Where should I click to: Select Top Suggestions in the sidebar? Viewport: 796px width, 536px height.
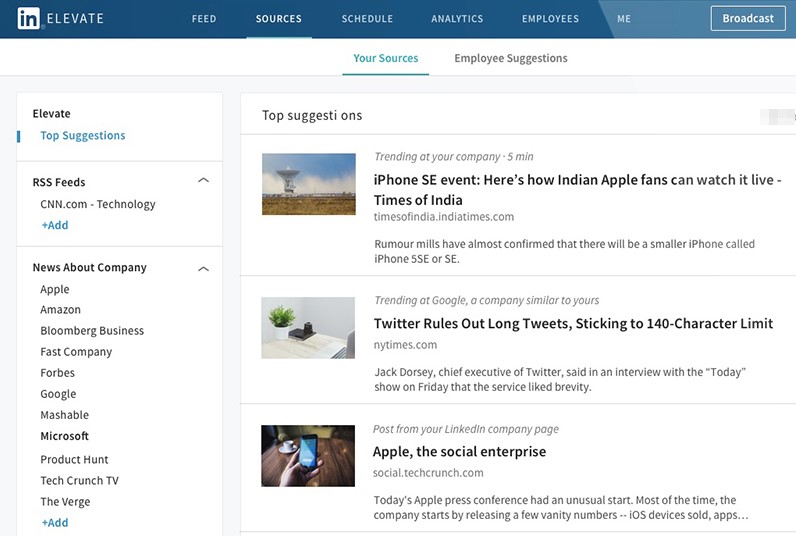click(x=83, y=136)
